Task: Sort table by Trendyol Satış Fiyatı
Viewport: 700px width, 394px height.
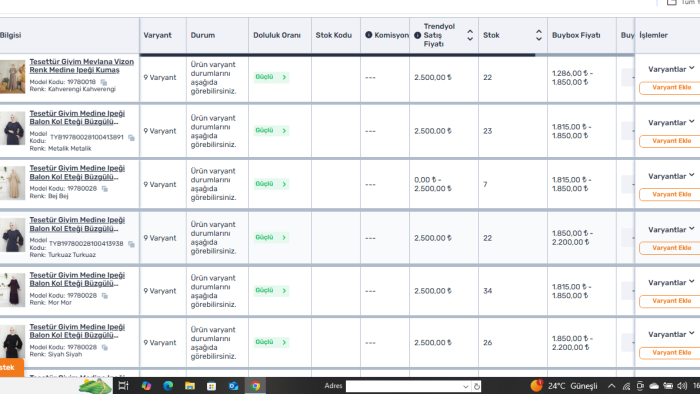Action: [x=470, y=35]
